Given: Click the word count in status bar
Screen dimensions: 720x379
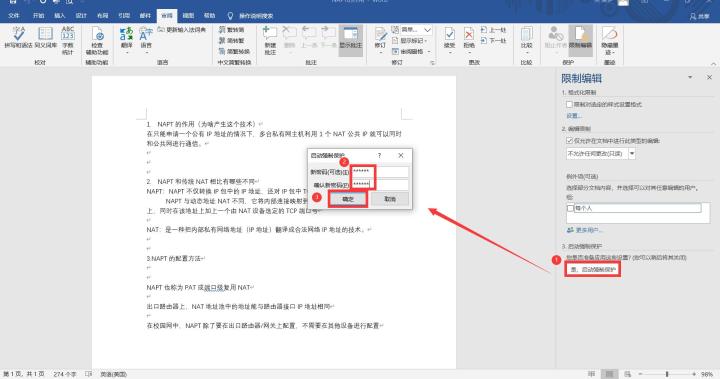Looking at the screenshot, I should [65, 374].
